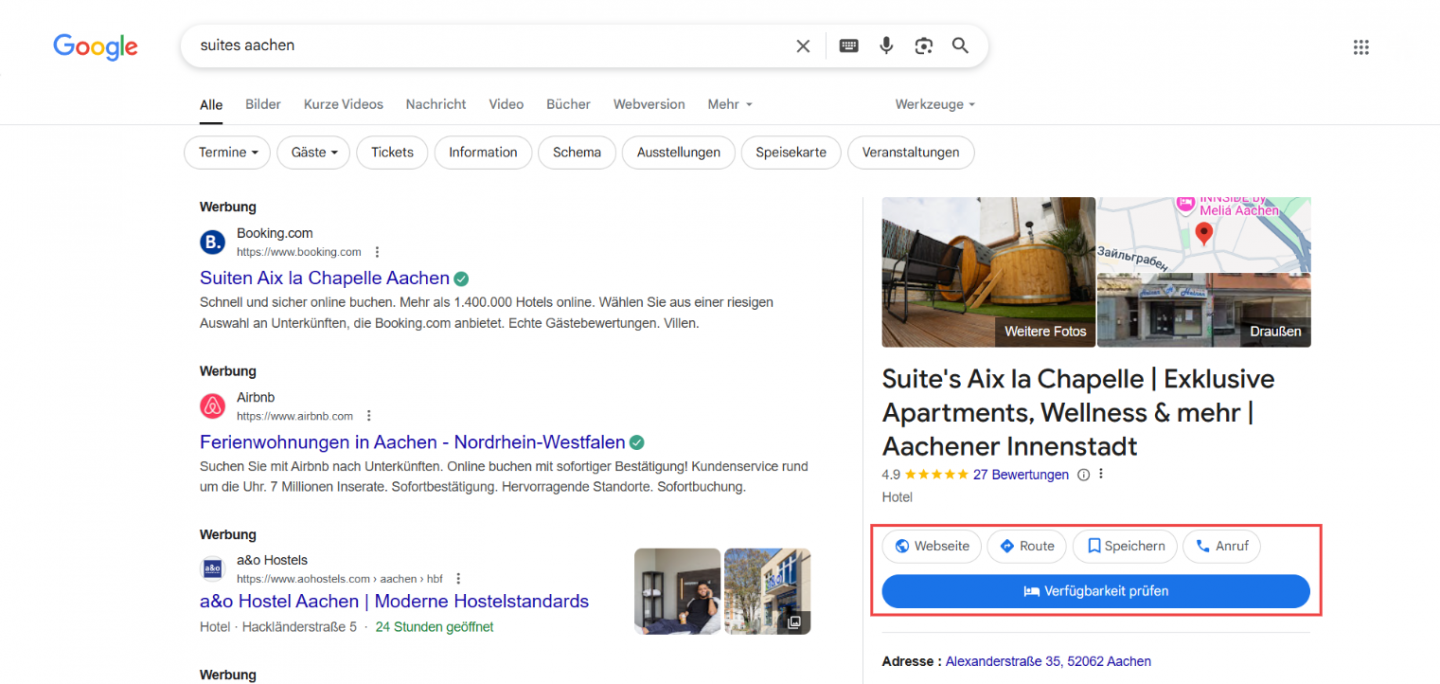The width and height of the screenshot is (1440, 684).
Task: Open address Alexanderstraße 35 link
Action: pyautogui.click(x=1048, y=661)
